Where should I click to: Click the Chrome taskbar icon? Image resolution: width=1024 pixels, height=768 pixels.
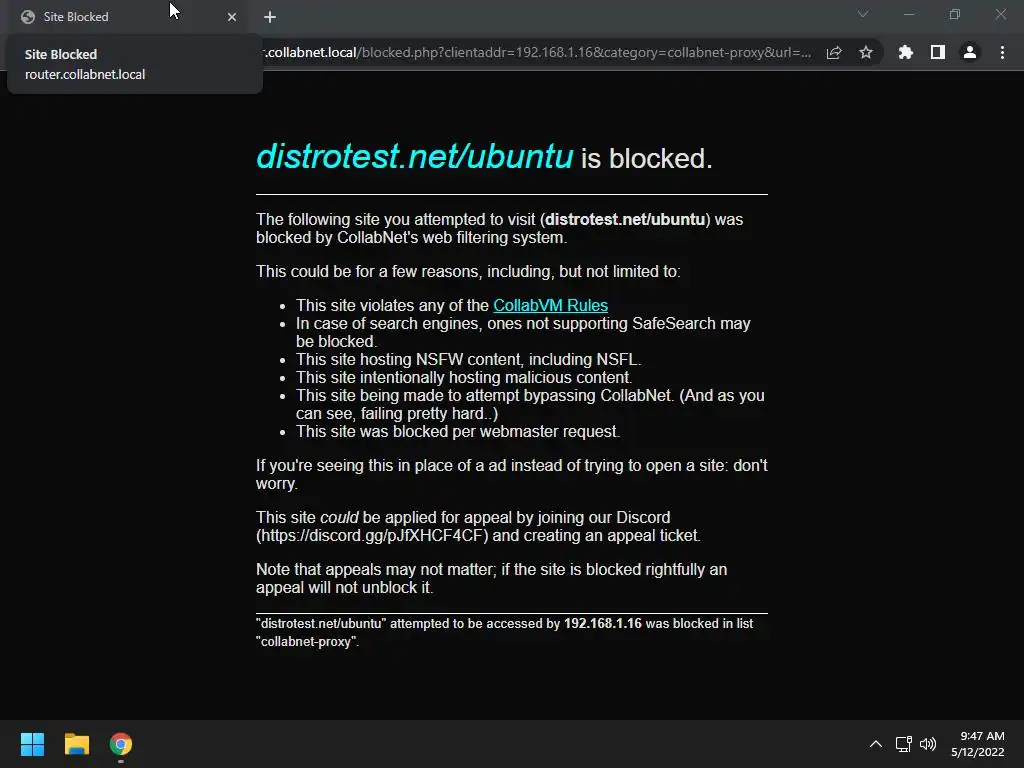[121, 744]
